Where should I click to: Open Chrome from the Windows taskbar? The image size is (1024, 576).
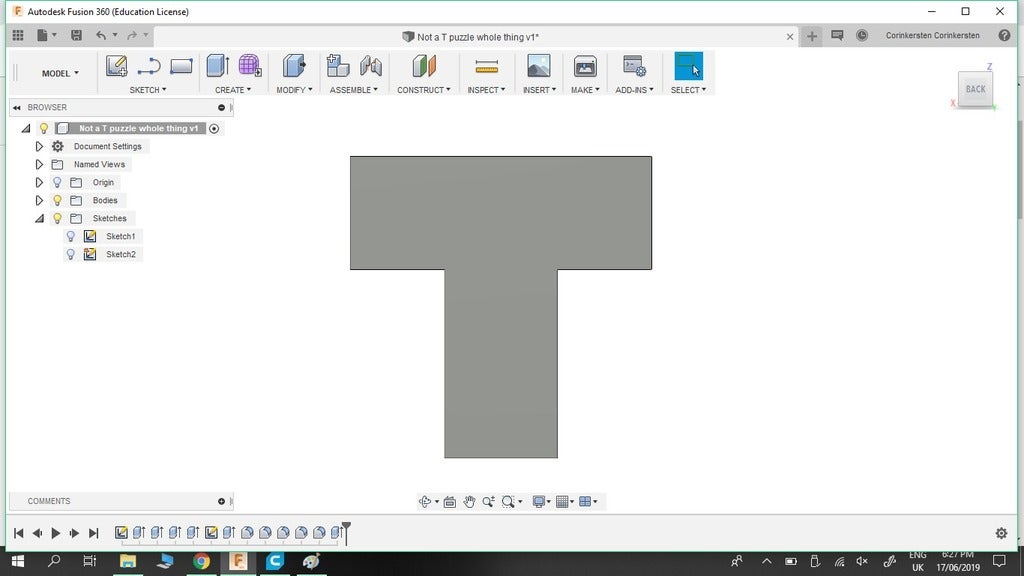tap(201, 562)
